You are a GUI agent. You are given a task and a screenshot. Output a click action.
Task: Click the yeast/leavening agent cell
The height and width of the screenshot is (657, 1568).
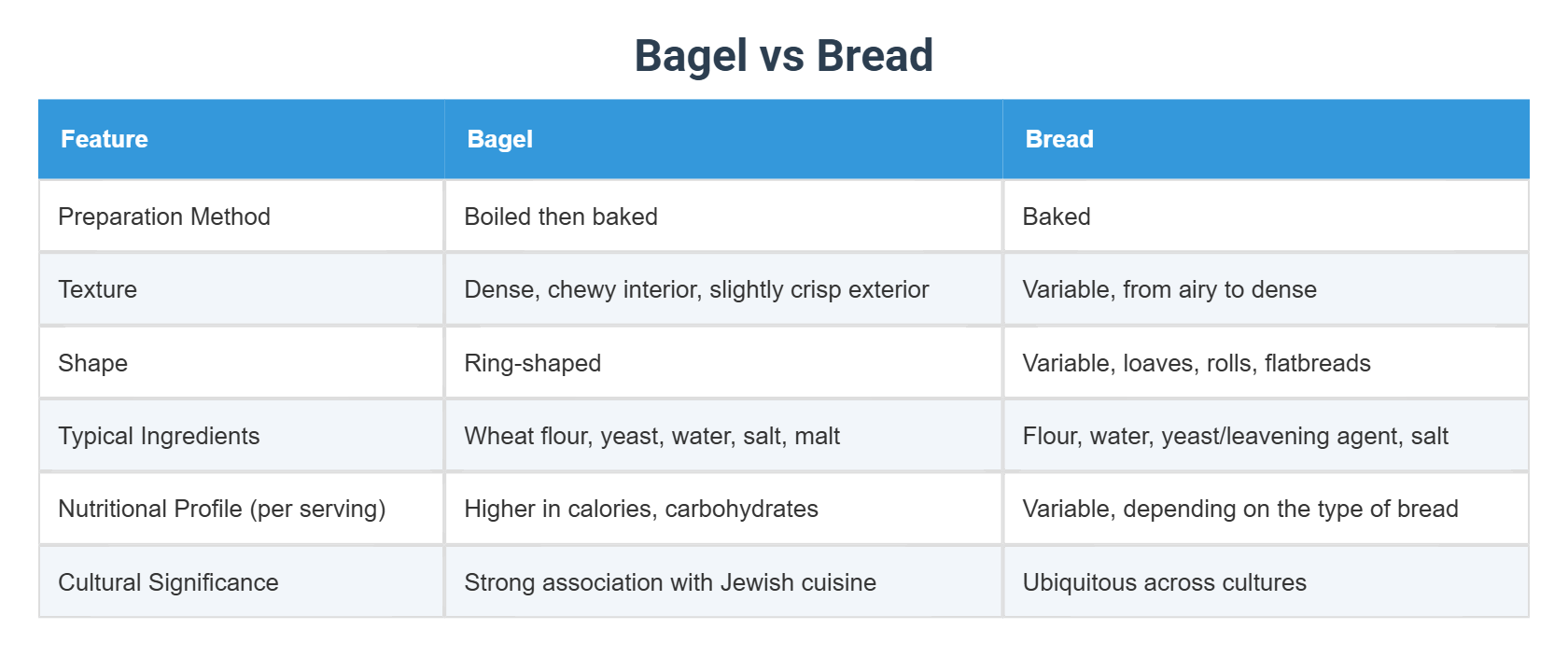pos(1235,436)
